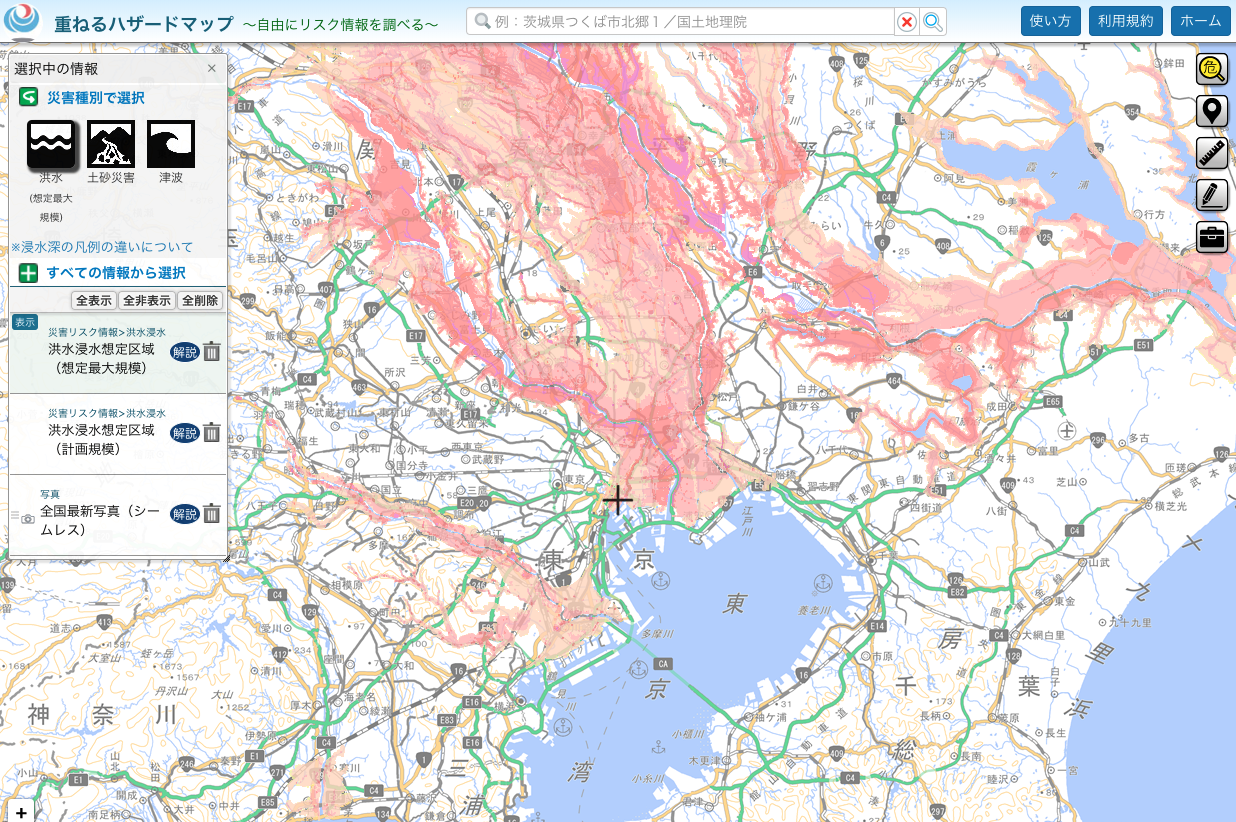Toggle the 表示 badge on 想定最大規模 layer
Image resolution: width=1236 pixels, height=822 pixels.
[x=25, y=322]
